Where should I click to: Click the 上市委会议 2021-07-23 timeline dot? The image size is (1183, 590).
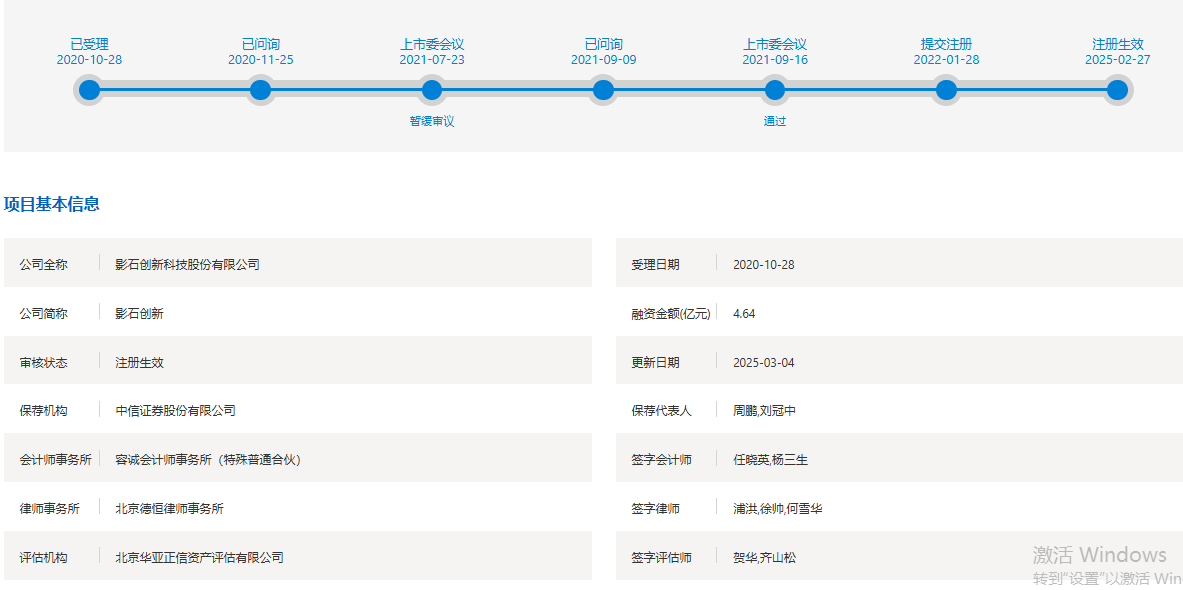tap(432, 91)
